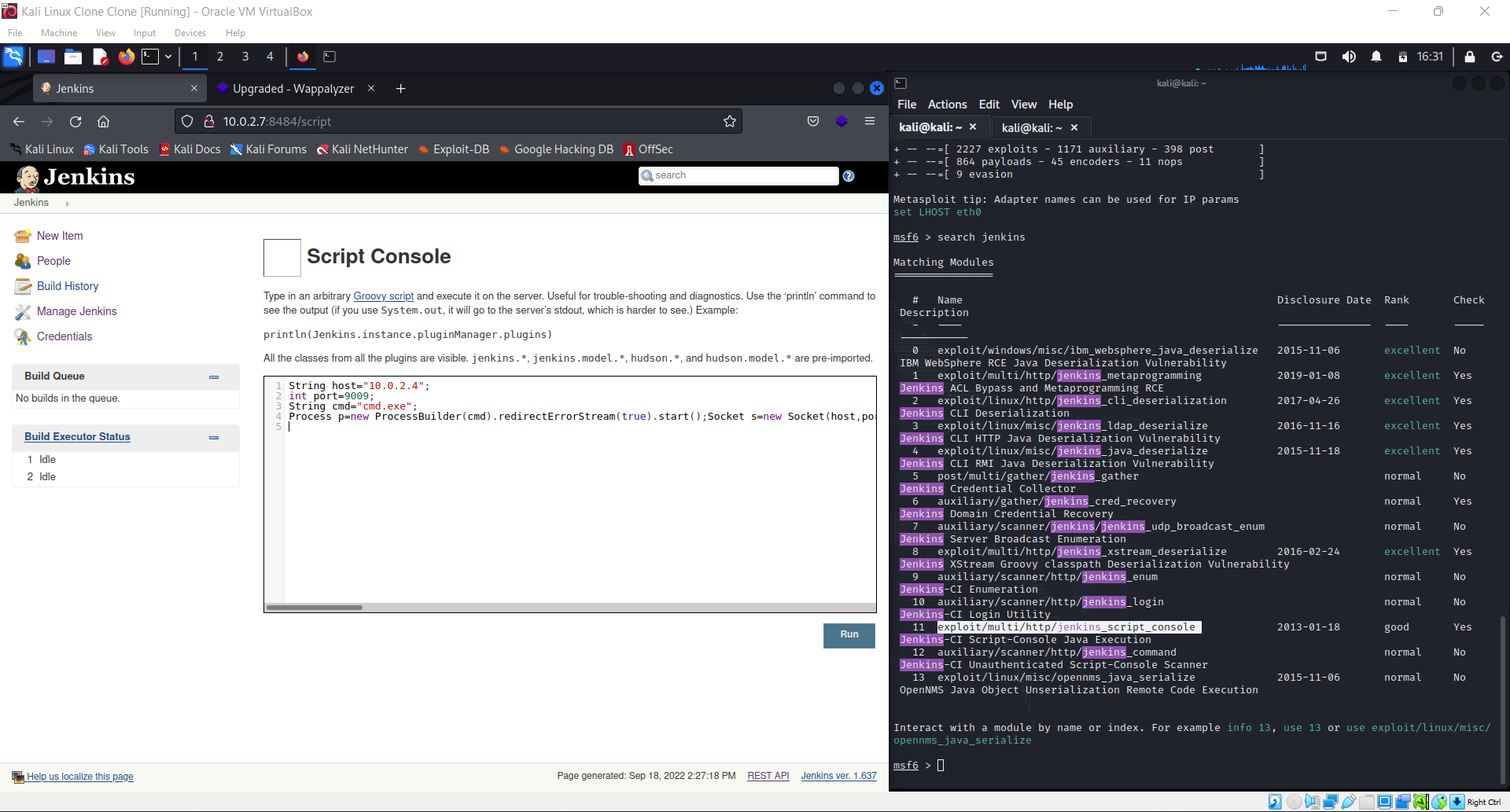Image resolution: width=1510 pixels, height=812 pixels.
Task: Open the file manager from the taskbar
Action: pyautogui.click(x=72, y=57)
